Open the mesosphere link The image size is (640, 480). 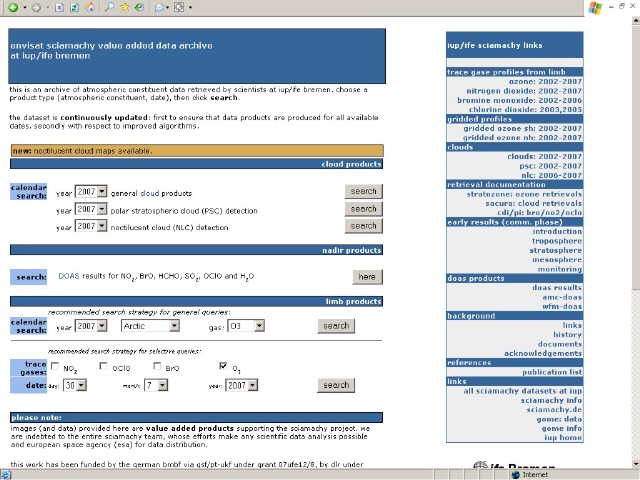click(557, 260)
